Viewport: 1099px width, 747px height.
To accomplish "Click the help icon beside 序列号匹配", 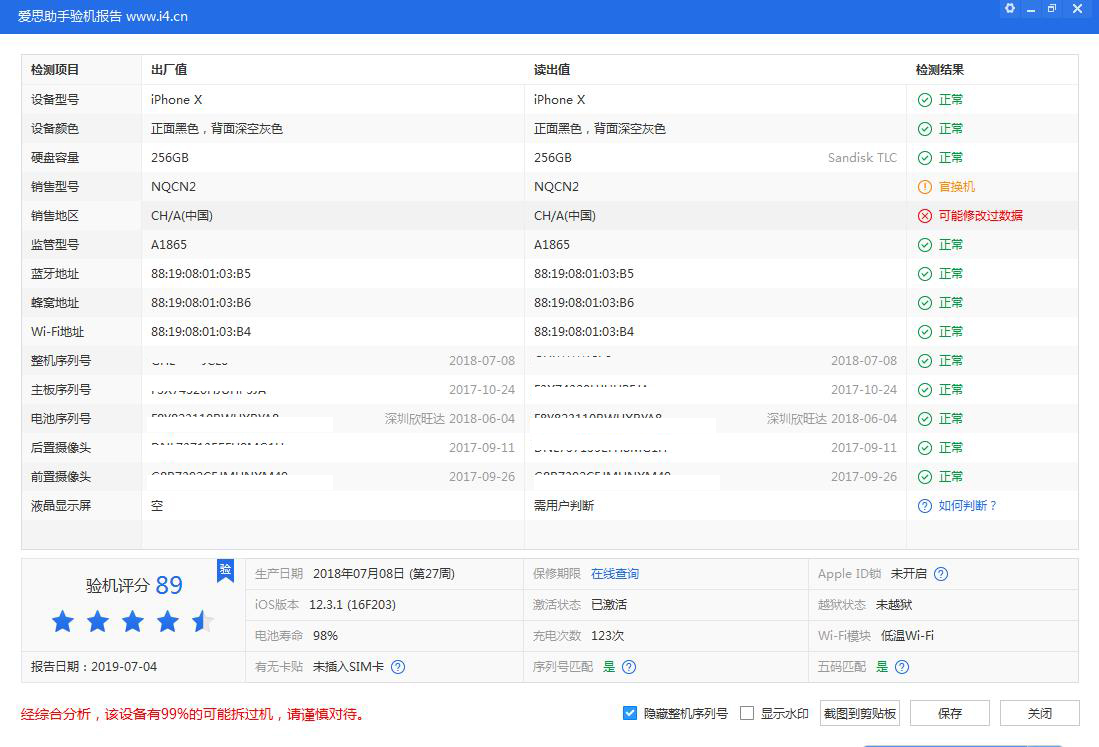I will click(629, 667).
